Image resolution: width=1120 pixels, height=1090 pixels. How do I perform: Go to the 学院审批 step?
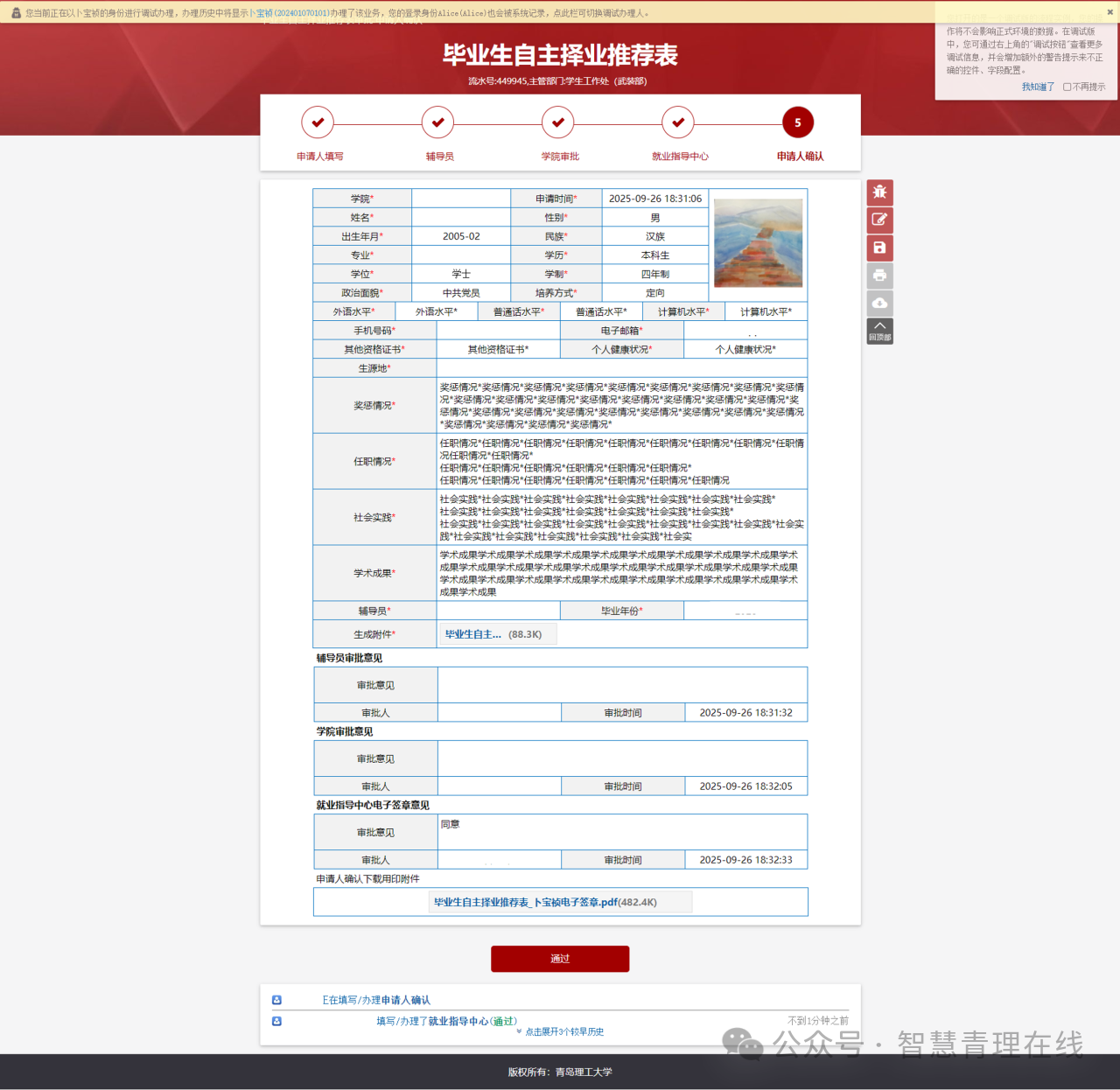pos(557,122)
